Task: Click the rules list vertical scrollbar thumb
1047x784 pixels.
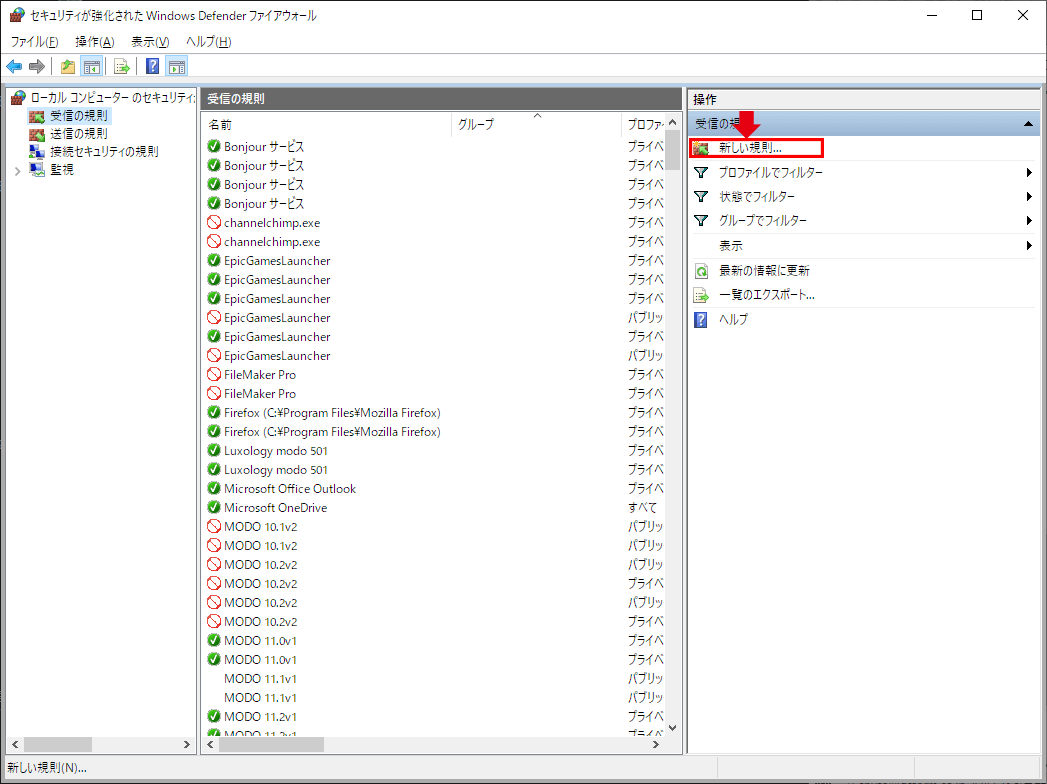Action: point(672,150)
